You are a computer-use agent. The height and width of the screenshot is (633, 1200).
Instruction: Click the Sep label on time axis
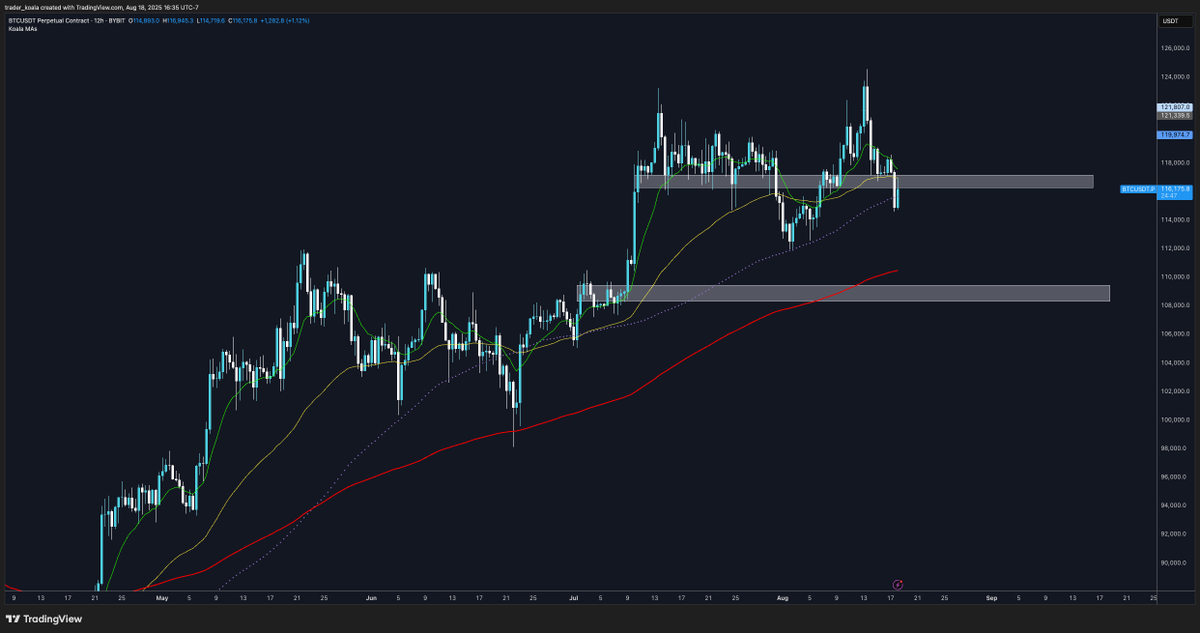click(991, 598)
